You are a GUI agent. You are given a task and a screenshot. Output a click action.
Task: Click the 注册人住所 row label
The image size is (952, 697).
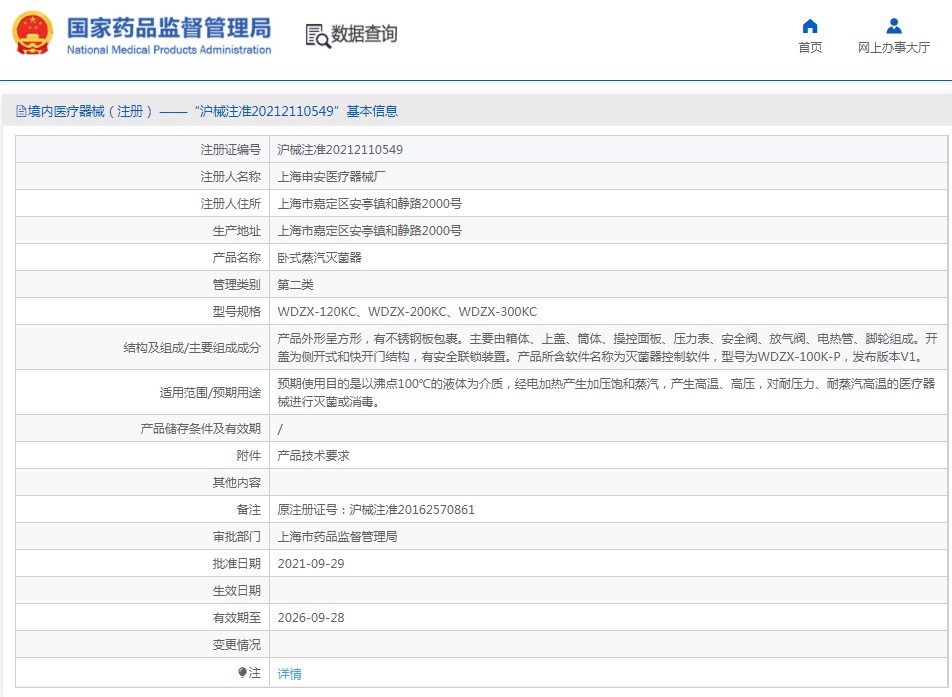pyautogui.click(x=231, y=203)
